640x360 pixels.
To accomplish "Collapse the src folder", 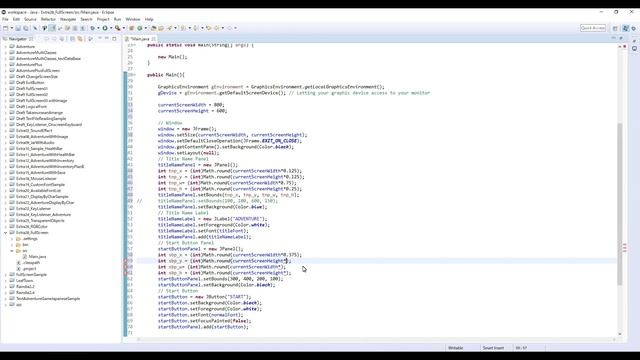I will [x=12, y=251].
